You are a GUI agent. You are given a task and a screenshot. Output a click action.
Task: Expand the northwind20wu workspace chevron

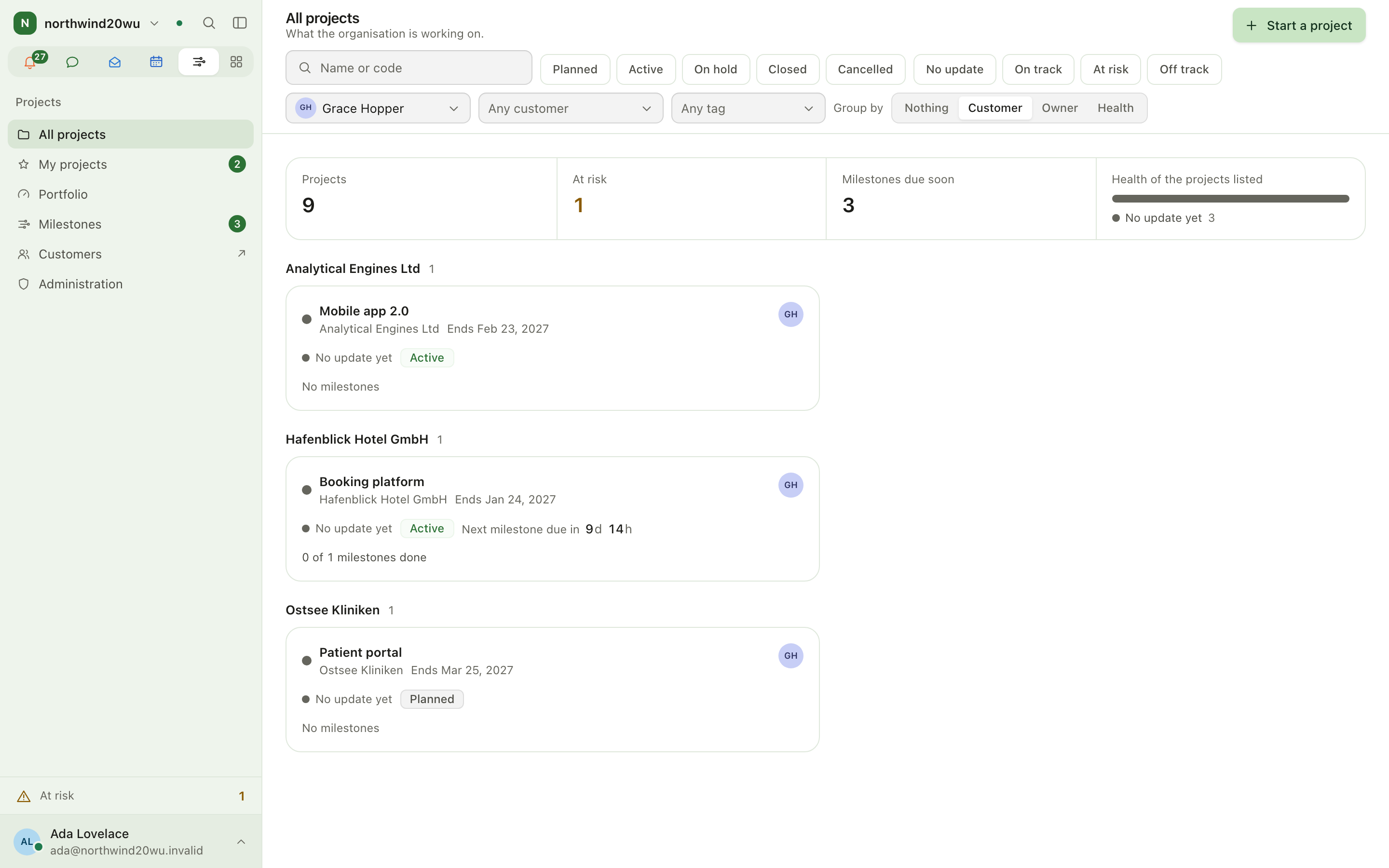tap(154, 24)
